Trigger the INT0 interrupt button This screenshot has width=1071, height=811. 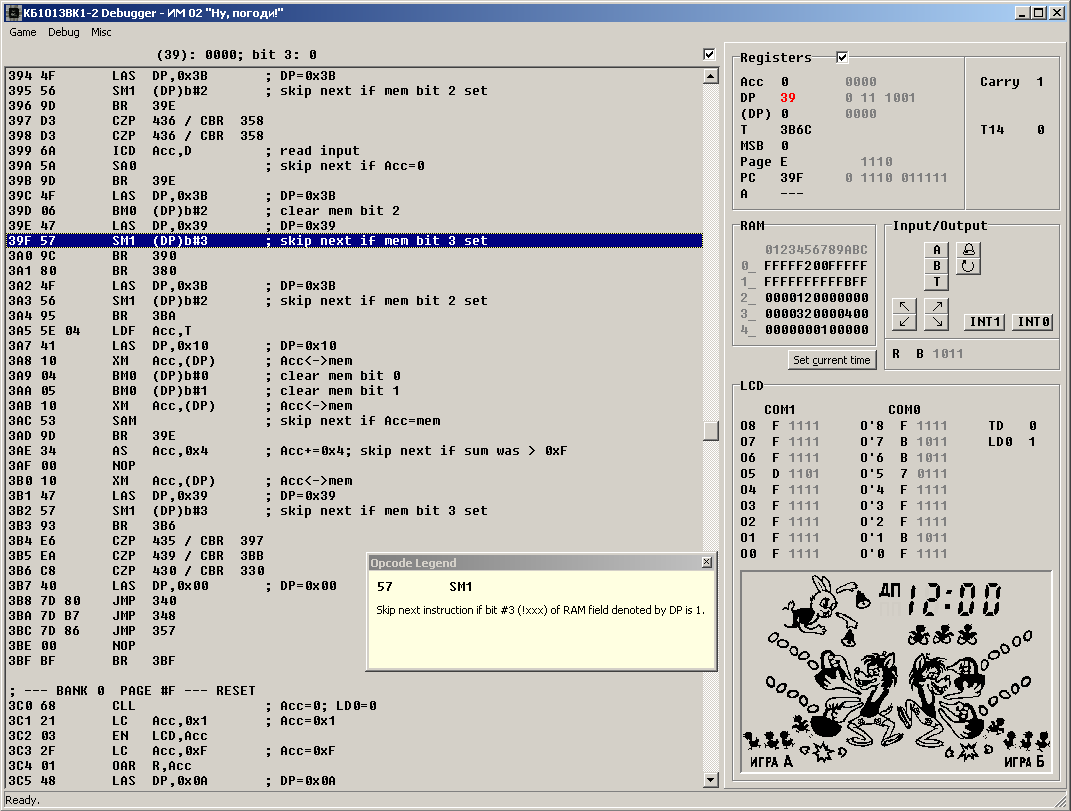pos(1032,322)
